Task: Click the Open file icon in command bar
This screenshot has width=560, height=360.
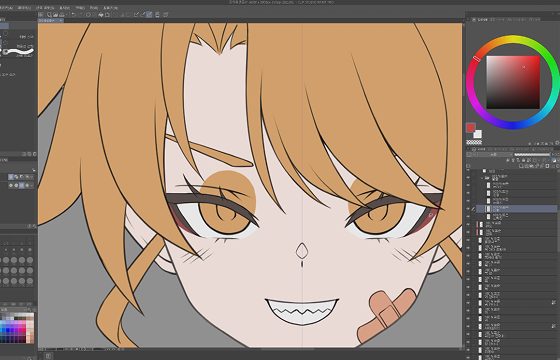Action: [x=56, y=15]
